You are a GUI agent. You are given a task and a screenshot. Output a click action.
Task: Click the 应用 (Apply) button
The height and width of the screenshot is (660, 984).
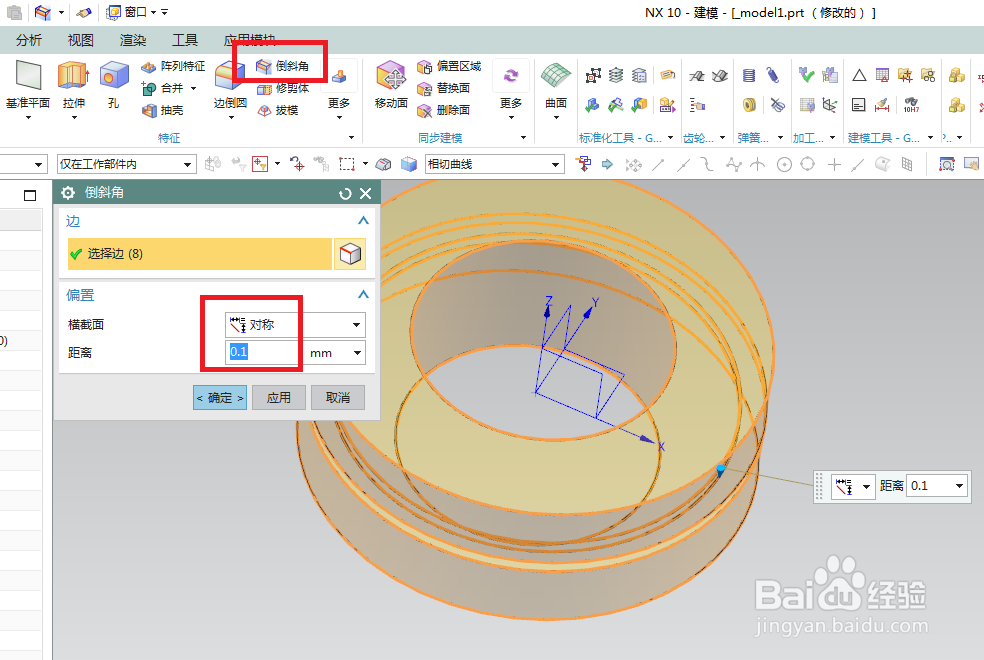tap(279, 398)
